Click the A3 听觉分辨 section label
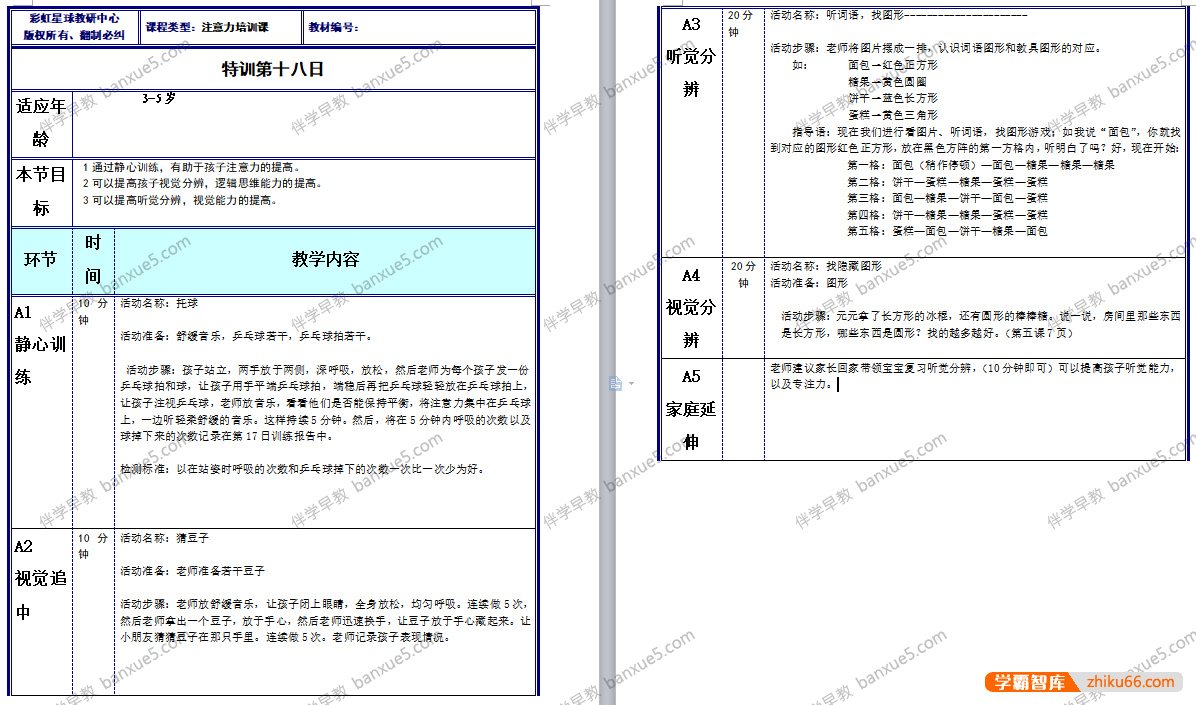Image resolution: width=1196 pixels, height=705 pixels. point(691,57)
